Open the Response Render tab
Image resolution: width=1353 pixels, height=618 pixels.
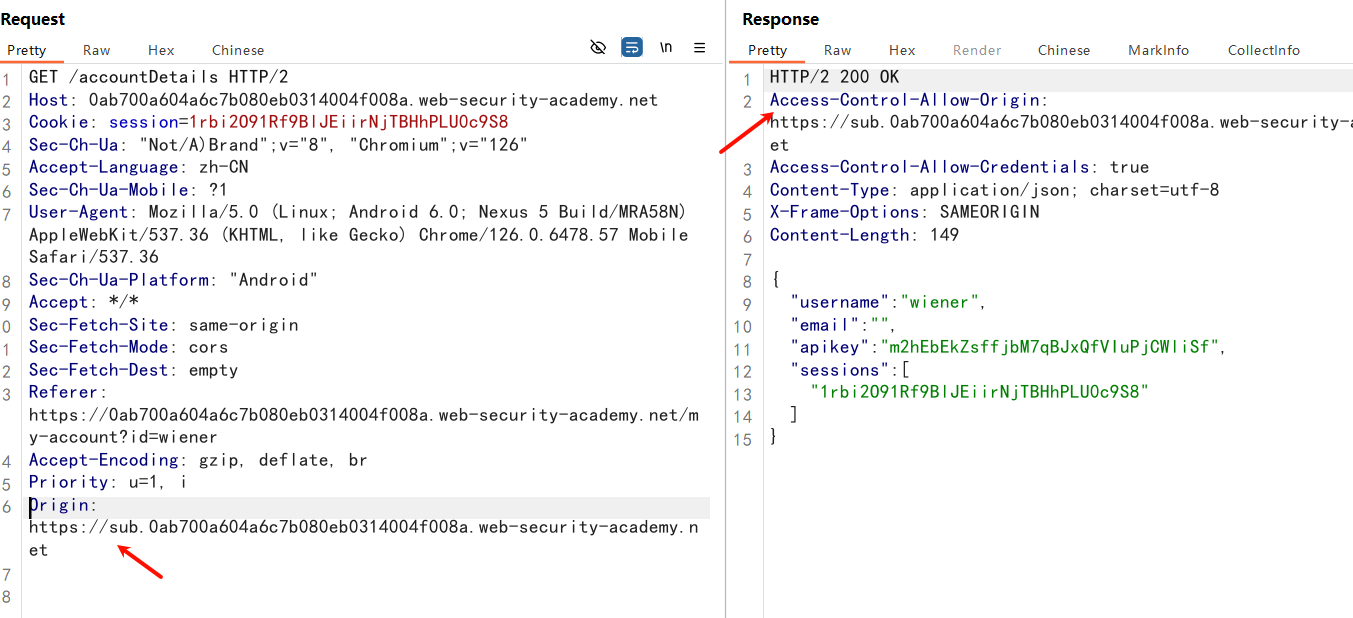point(976,50)
